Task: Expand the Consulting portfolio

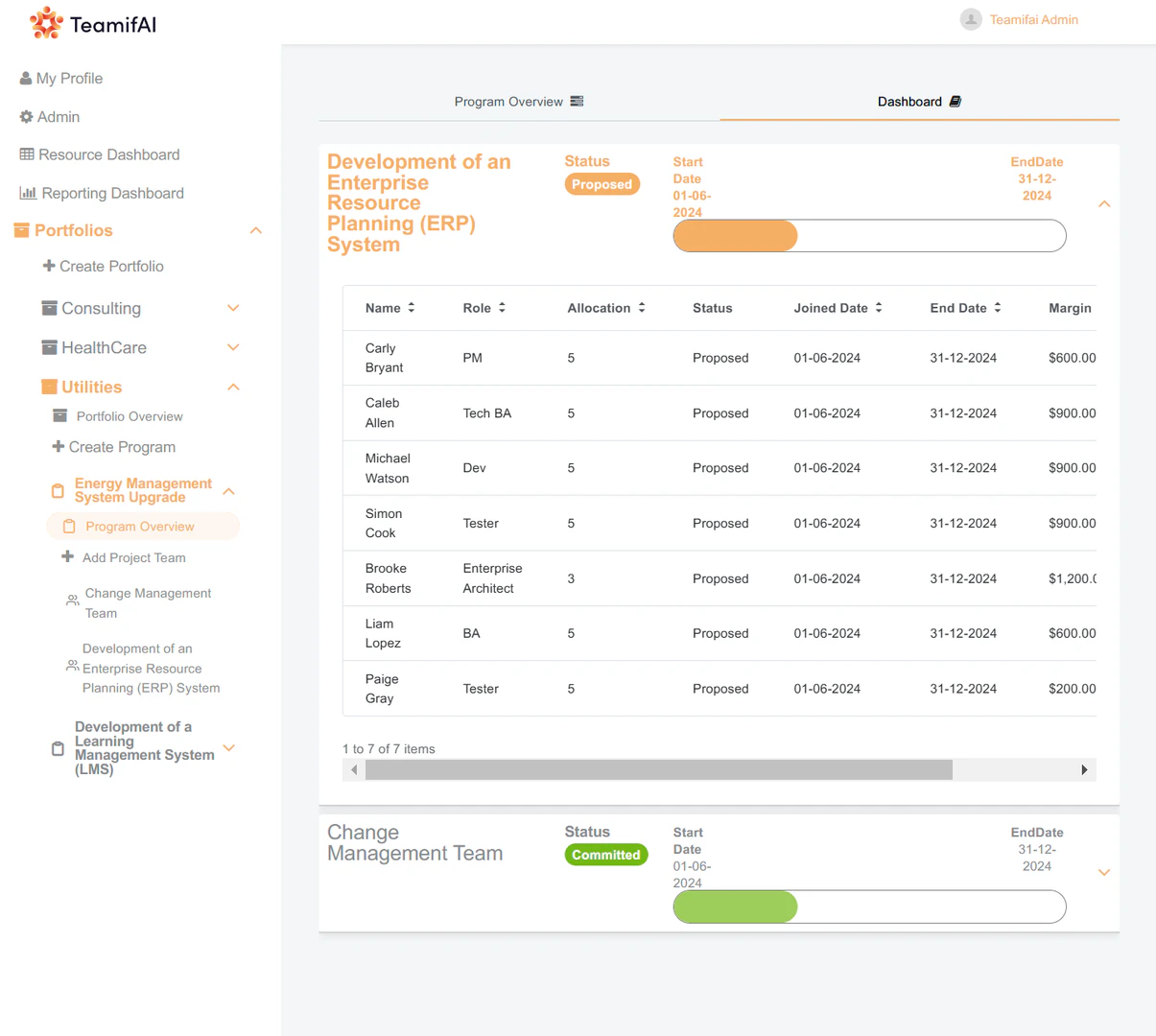Action: [233, 308]
